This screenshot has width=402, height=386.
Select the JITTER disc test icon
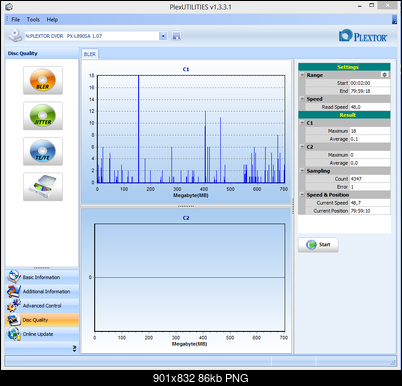pyautogui.click(x=43, y=116)
